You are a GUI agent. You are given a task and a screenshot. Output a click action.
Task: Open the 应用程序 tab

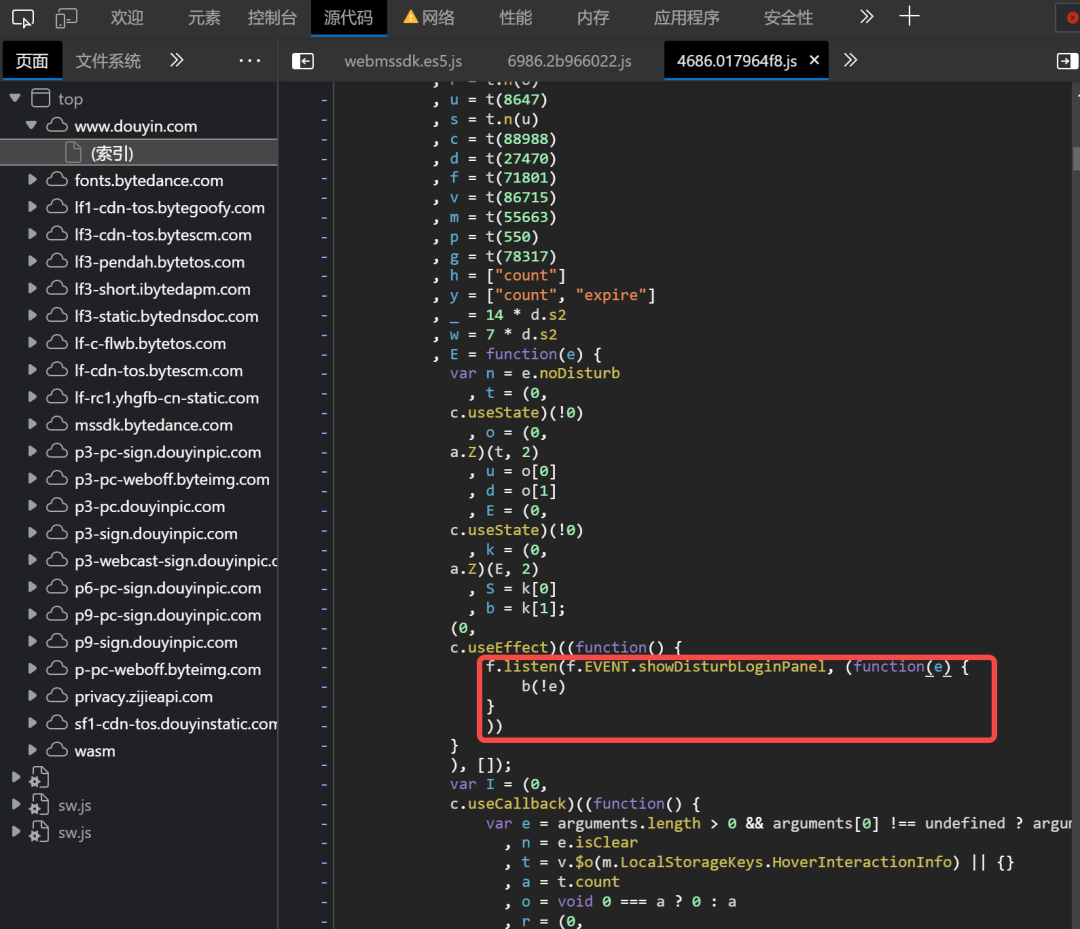687,18
